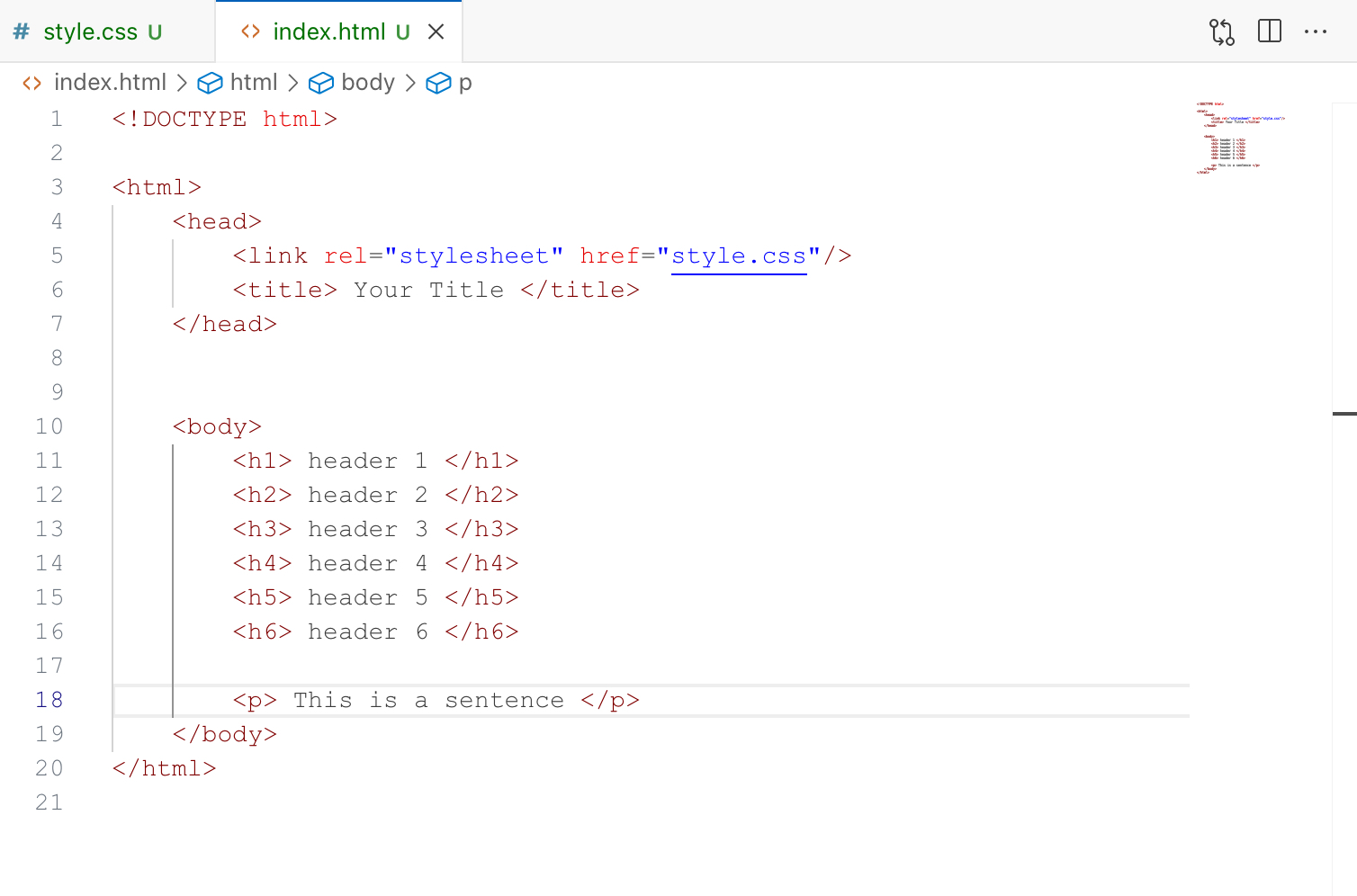
Task: Open the p breadcrumb element list
Action: [465, 83]
